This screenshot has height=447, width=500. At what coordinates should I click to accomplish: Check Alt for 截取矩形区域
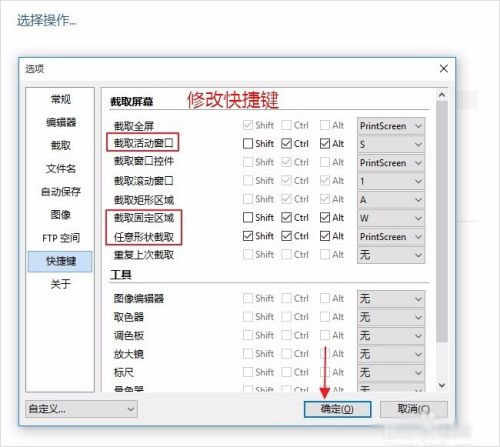pos(325,199)
